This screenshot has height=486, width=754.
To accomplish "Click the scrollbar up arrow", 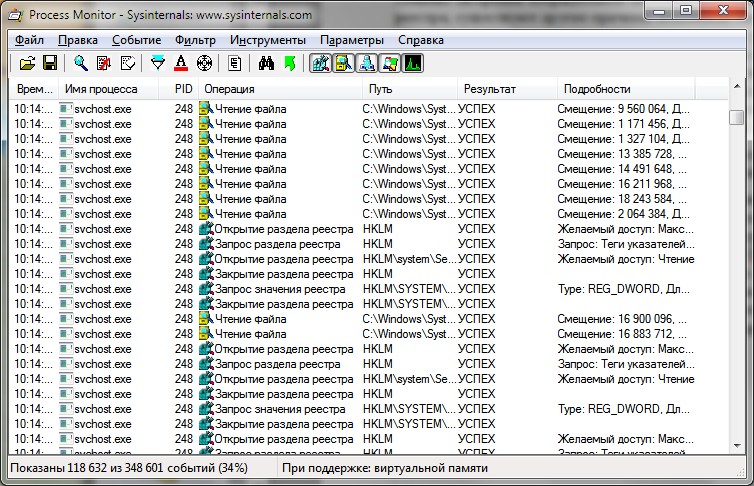I will [737, 87].
